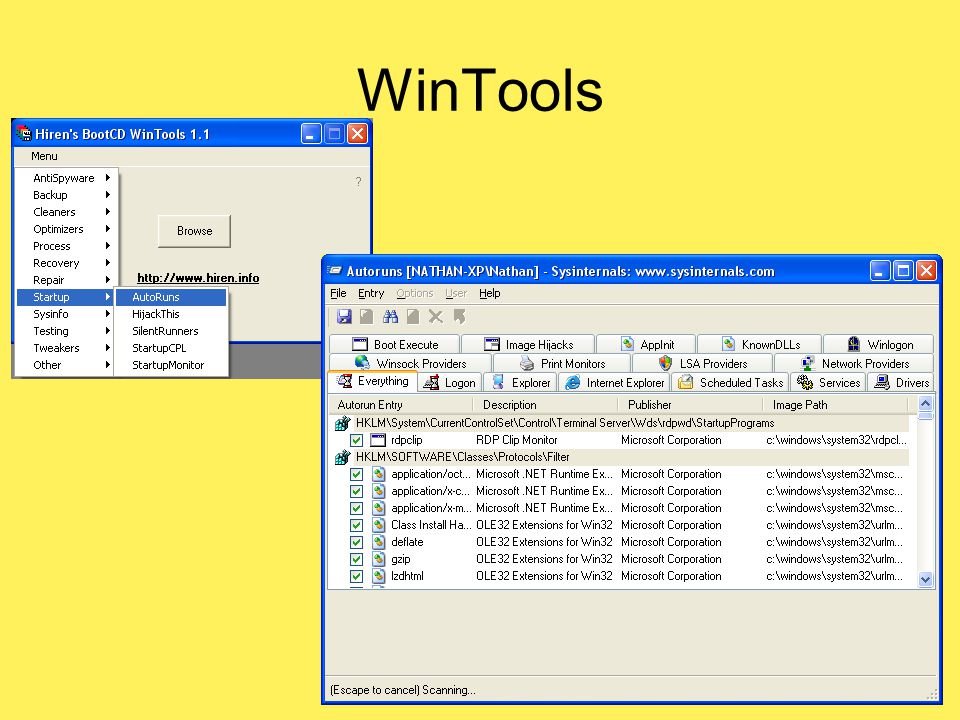Screen dimensions: 960x720
Task: Uncheck the application/x-c... entry checkbox
Action: coord(356,491)
